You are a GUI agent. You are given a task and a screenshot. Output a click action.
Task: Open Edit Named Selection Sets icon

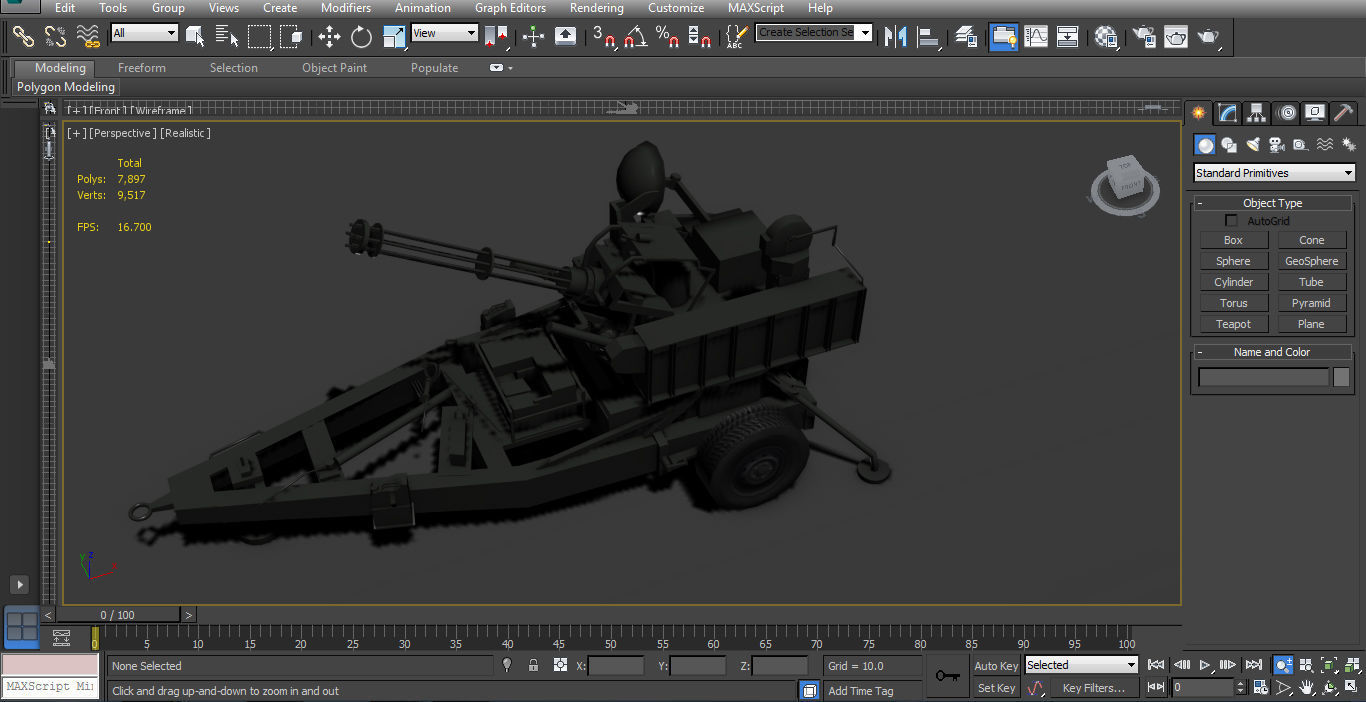pos(736,37)
